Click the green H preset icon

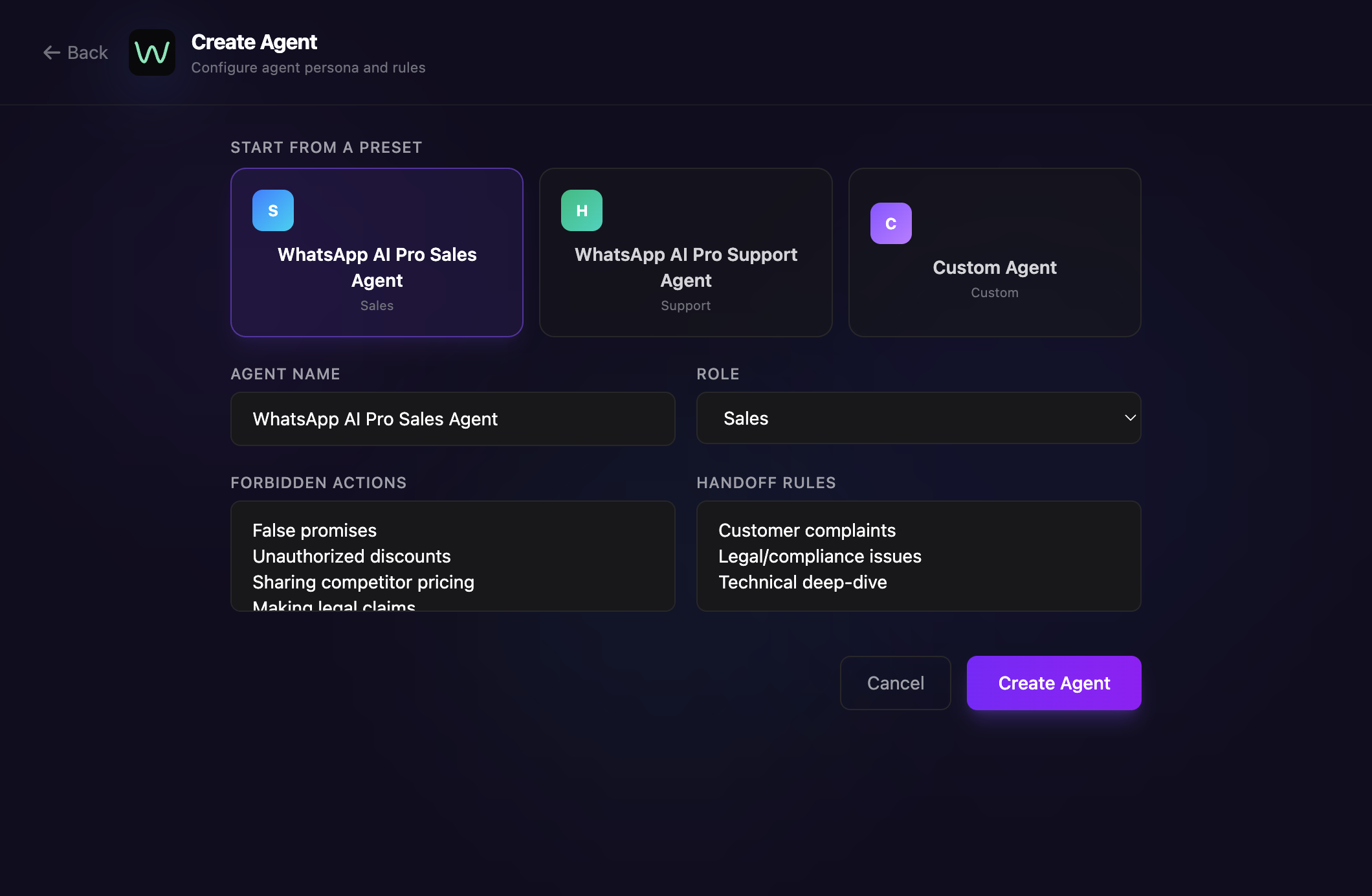click(582, 210)
